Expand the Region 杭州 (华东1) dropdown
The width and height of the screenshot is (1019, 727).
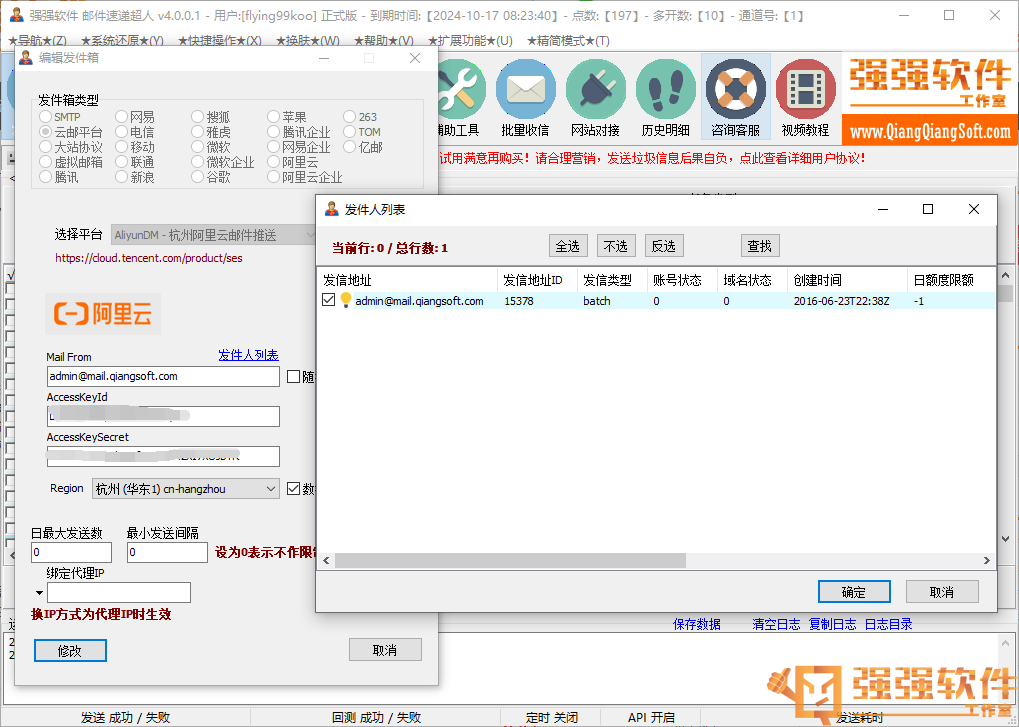click(186, 489)
